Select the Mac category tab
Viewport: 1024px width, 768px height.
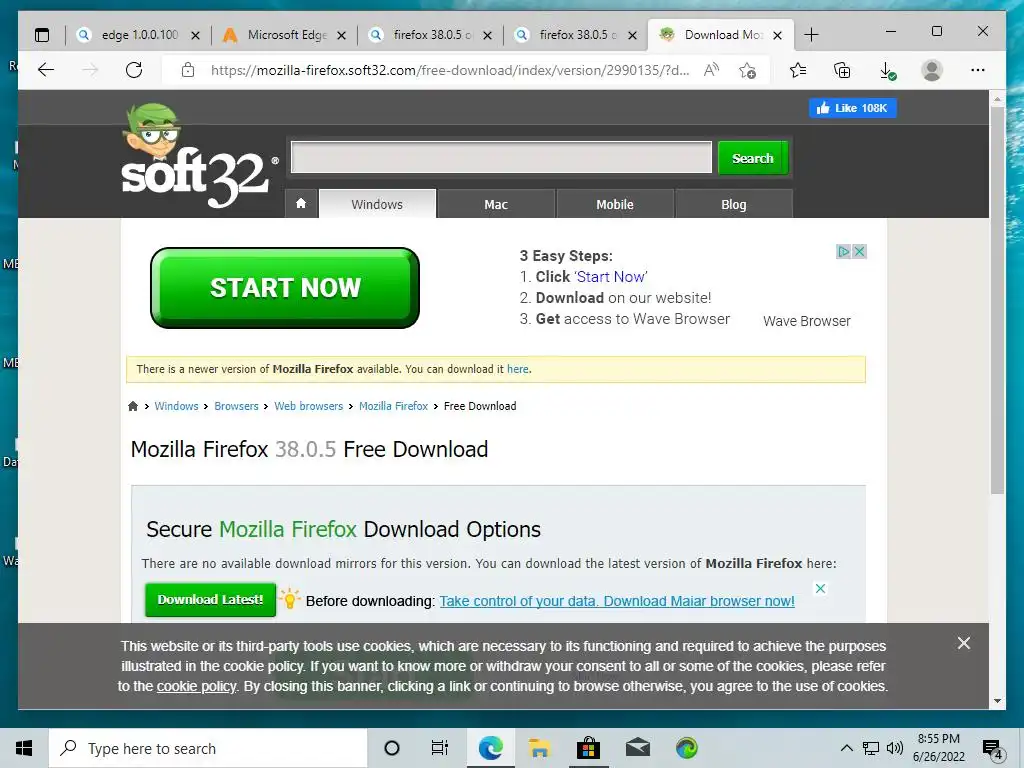(496, 204)
